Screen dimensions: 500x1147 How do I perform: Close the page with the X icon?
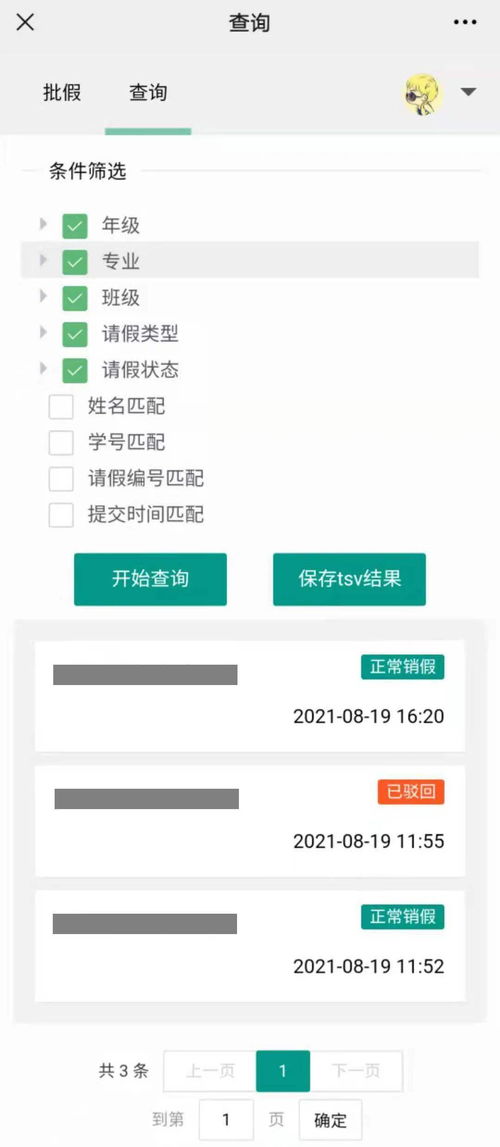(25, 22)
